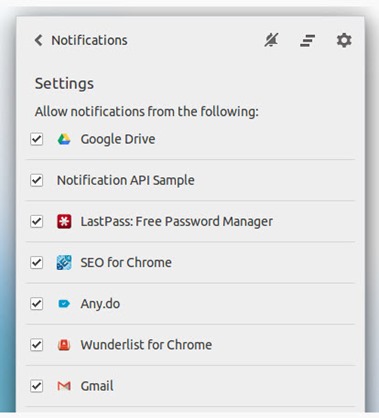379x418 pixels.
Task: Toggle Wunderlist for Chrome checkbox
Action: (37, 345)
